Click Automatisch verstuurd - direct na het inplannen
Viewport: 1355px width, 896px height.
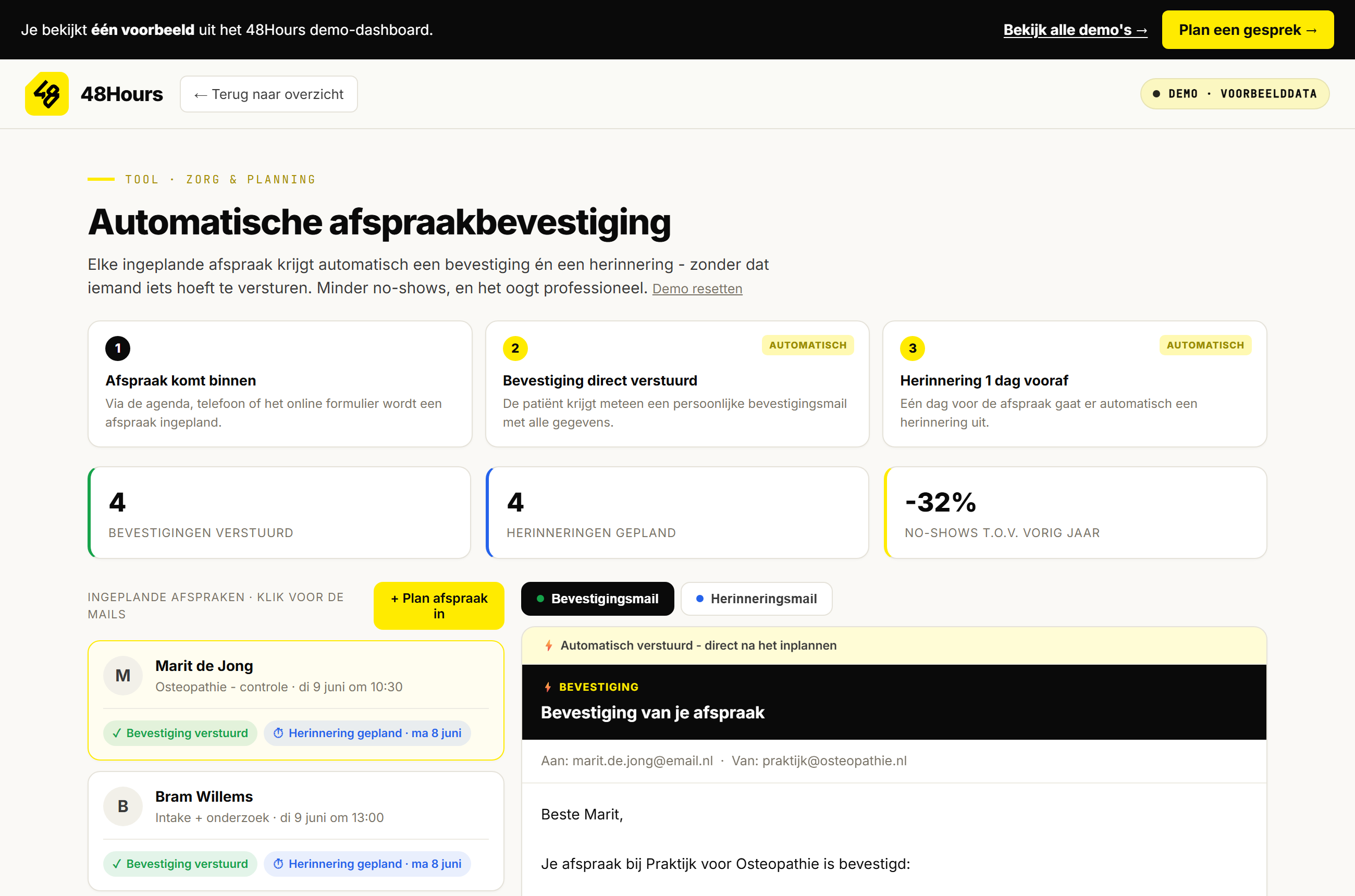698,645
